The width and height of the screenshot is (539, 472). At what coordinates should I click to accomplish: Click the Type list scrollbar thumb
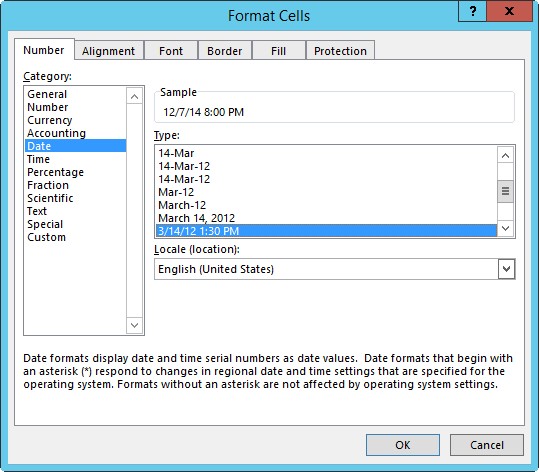tap(505, 191)
